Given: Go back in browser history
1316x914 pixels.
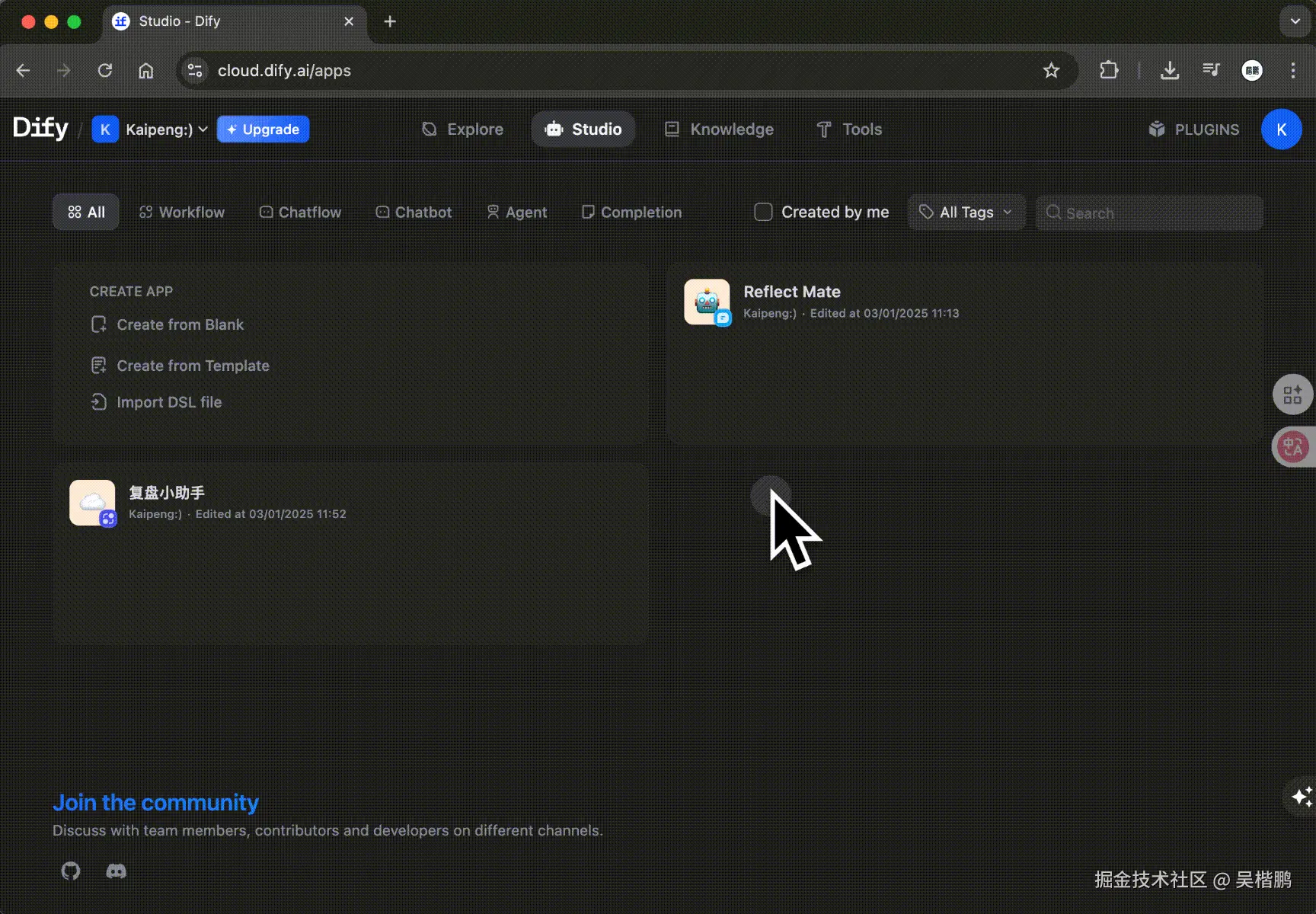Looking at the screenshot, I should tap(23, 71).
